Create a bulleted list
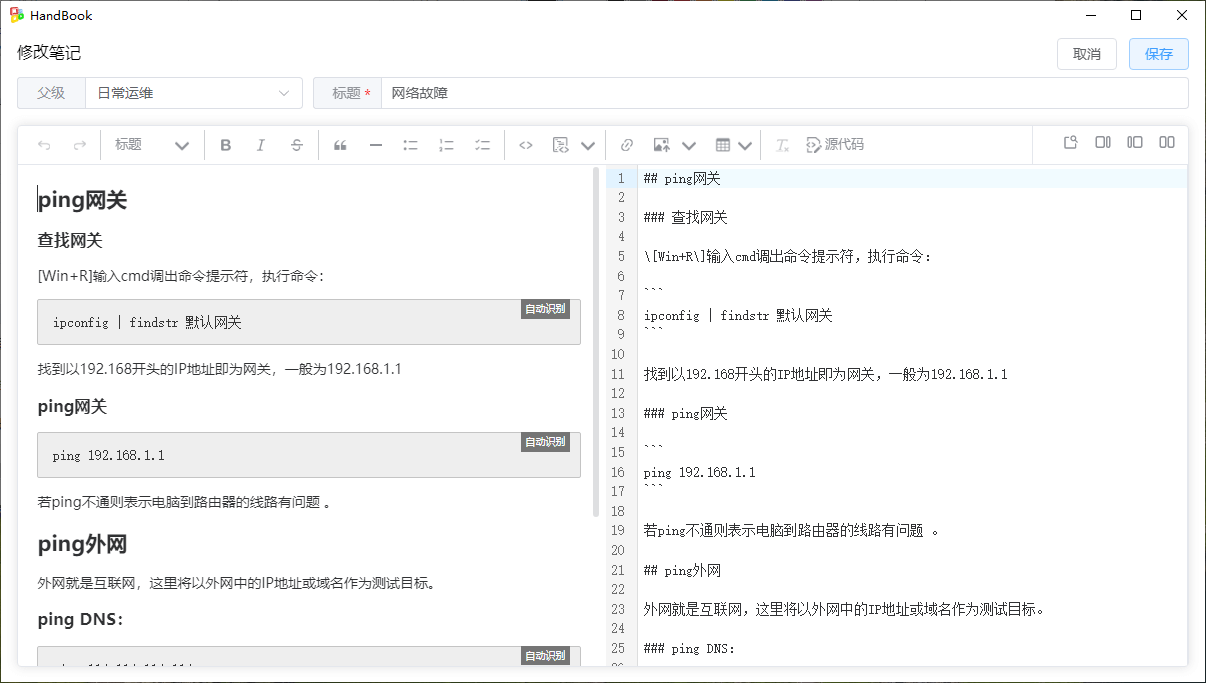Screen dimensions: 1206x683 [410, 145]
